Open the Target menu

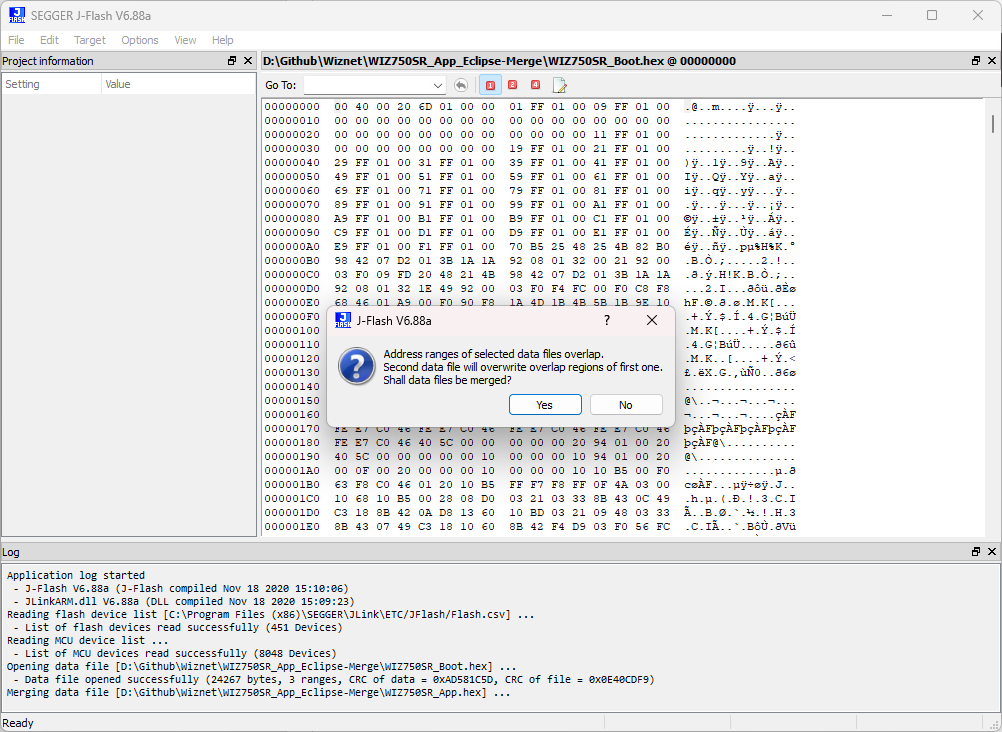tap(89, 40)
